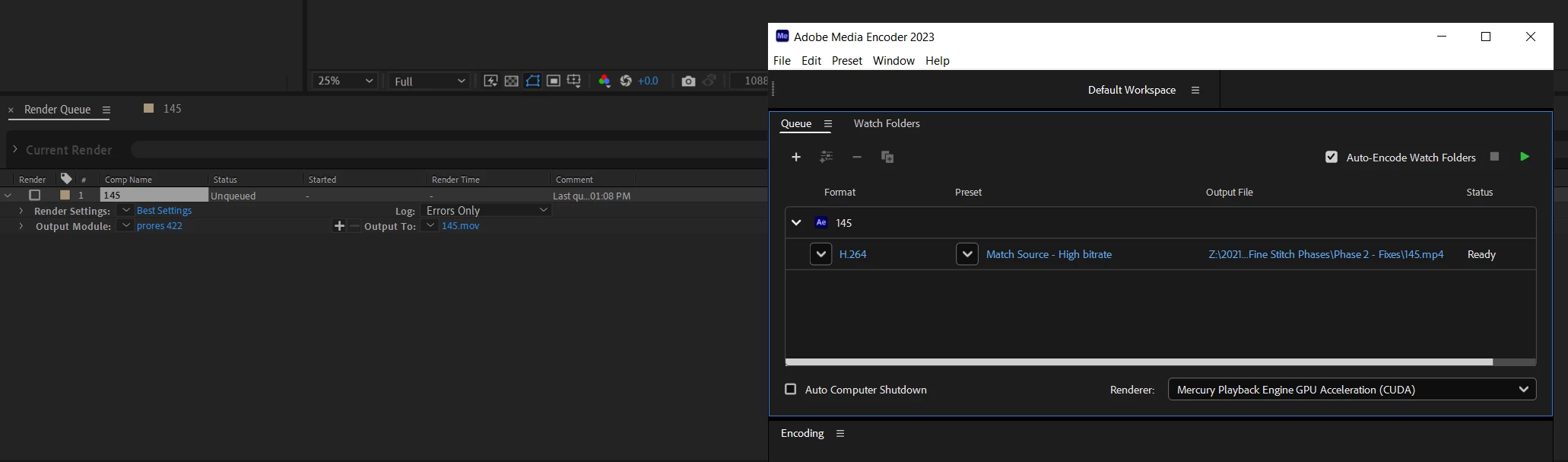Collapse the 145 source in Media Encoder queue
Image resolution: width=1568 pixels, height=462 pixels.
coord(796,222)
